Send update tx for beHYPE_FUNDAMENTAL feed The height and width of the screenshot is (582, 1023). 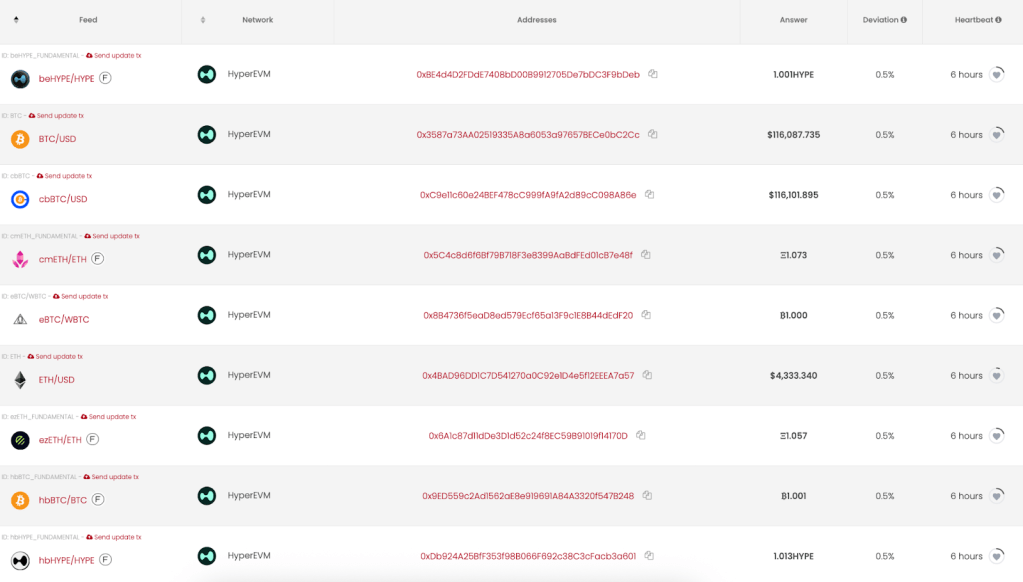[x=117, y=55]
